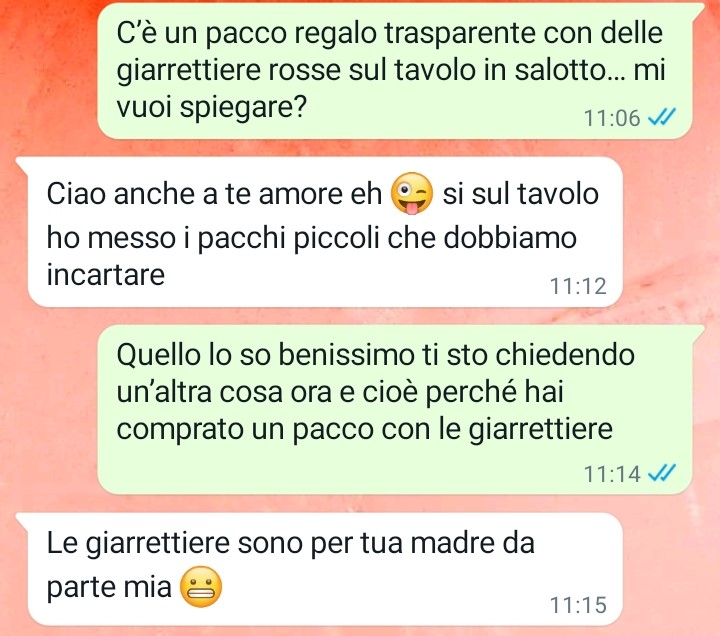
Task: Tap the winking tongue emoji in message
Action: (x=412, y=193)
